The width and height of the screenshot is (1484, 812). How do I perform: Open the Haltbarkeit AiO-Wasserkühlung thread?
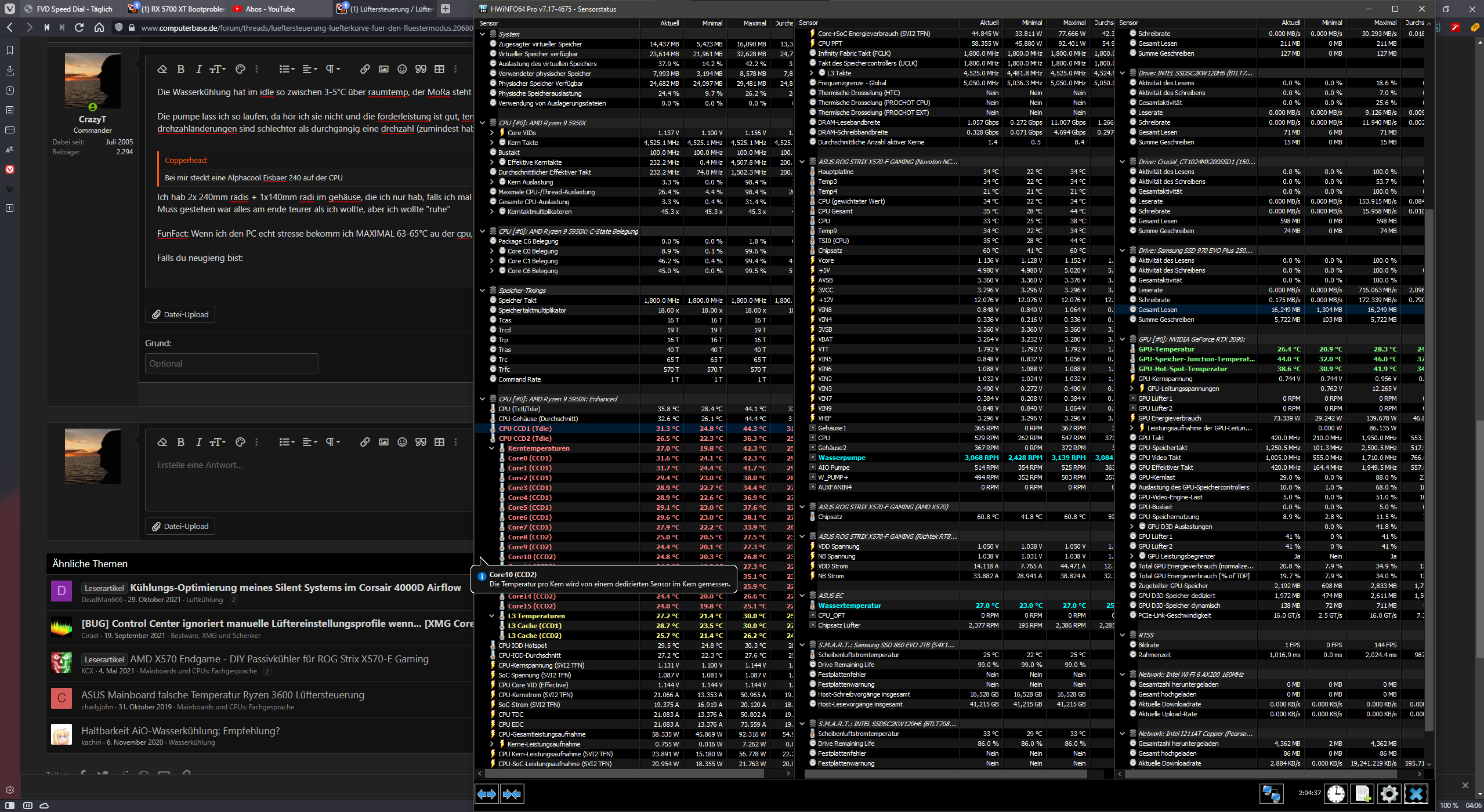pyautogui.click(x=180, y=731)
